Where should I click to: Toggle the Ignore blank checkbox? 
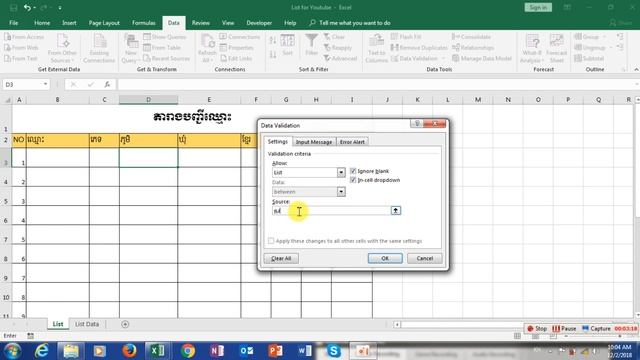coord(353,171)
